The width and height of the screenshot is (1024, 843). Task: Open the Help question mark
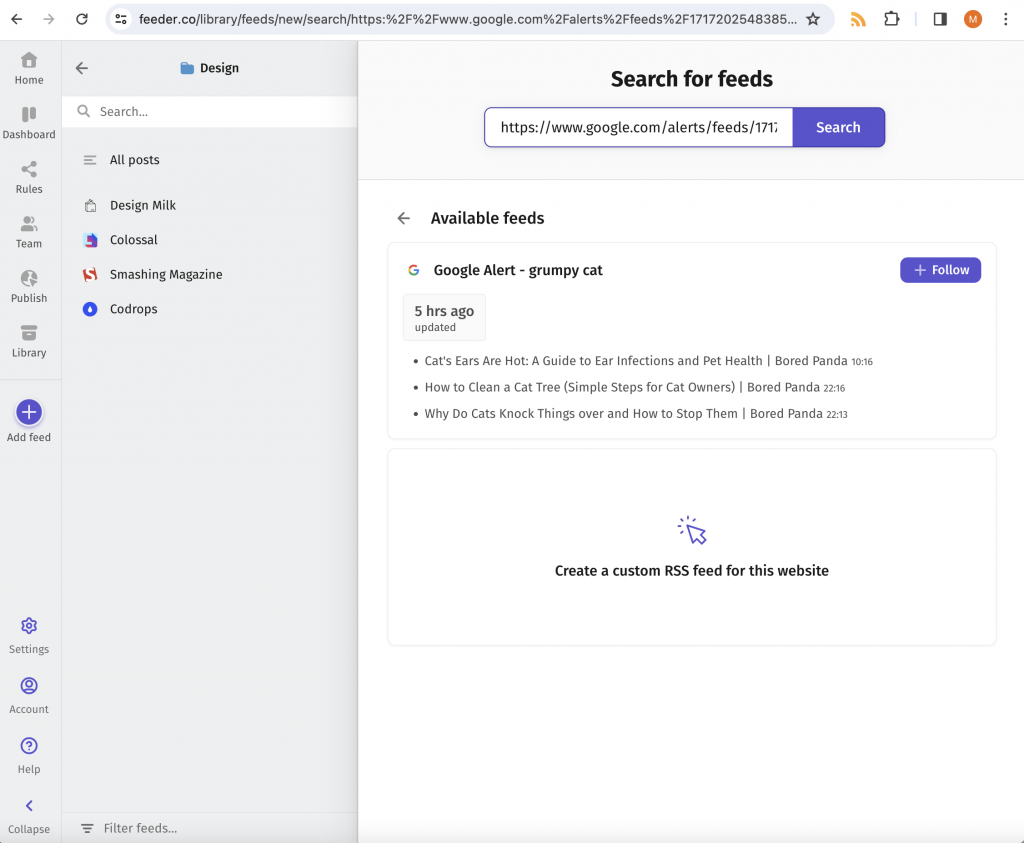click(29, 746)
